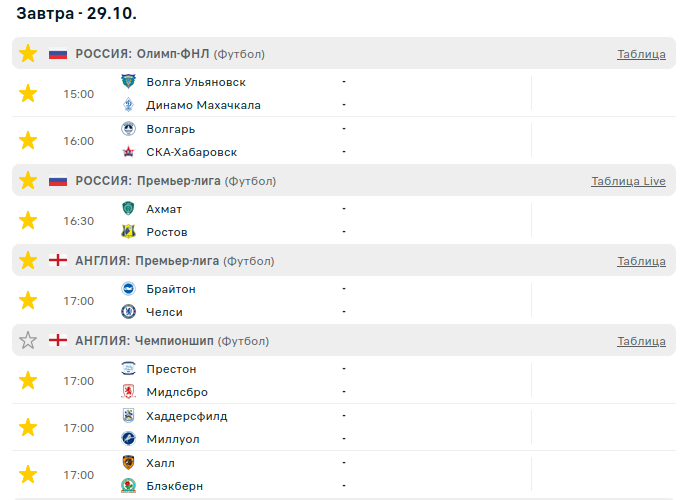Click the Ахмат team logo
The image size is (688, 500).
tap(128, 209)
